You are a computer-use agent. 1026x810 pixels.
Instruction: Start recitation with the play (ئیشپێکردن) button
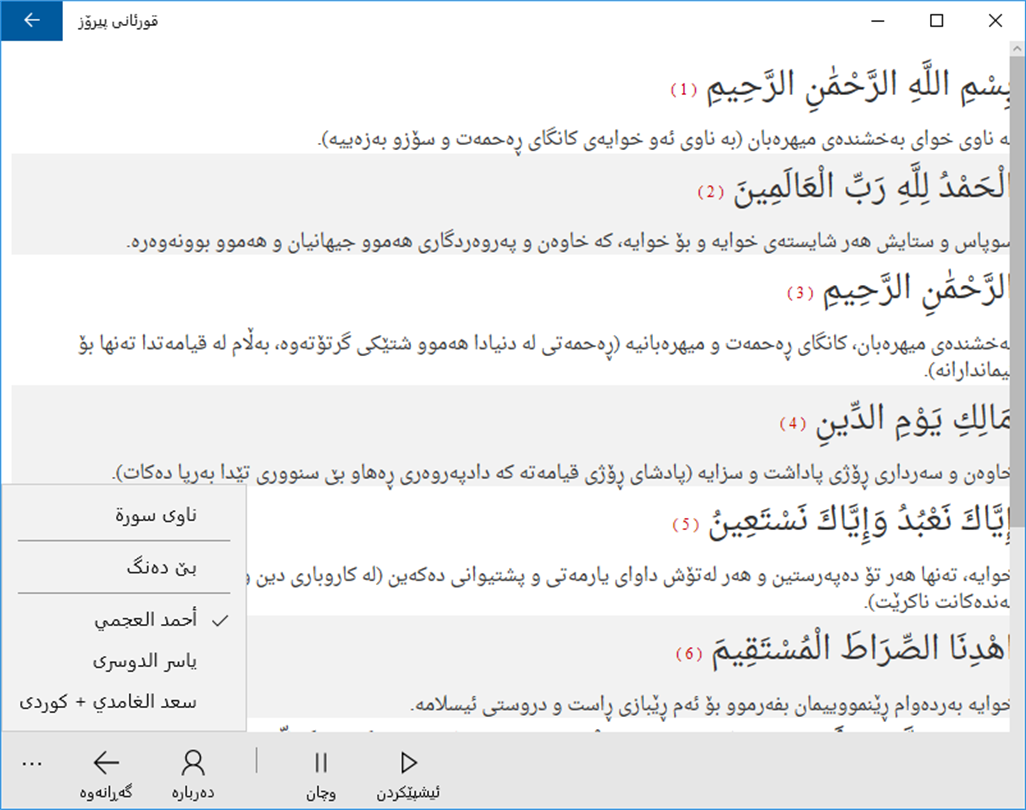tap(408, 775)
